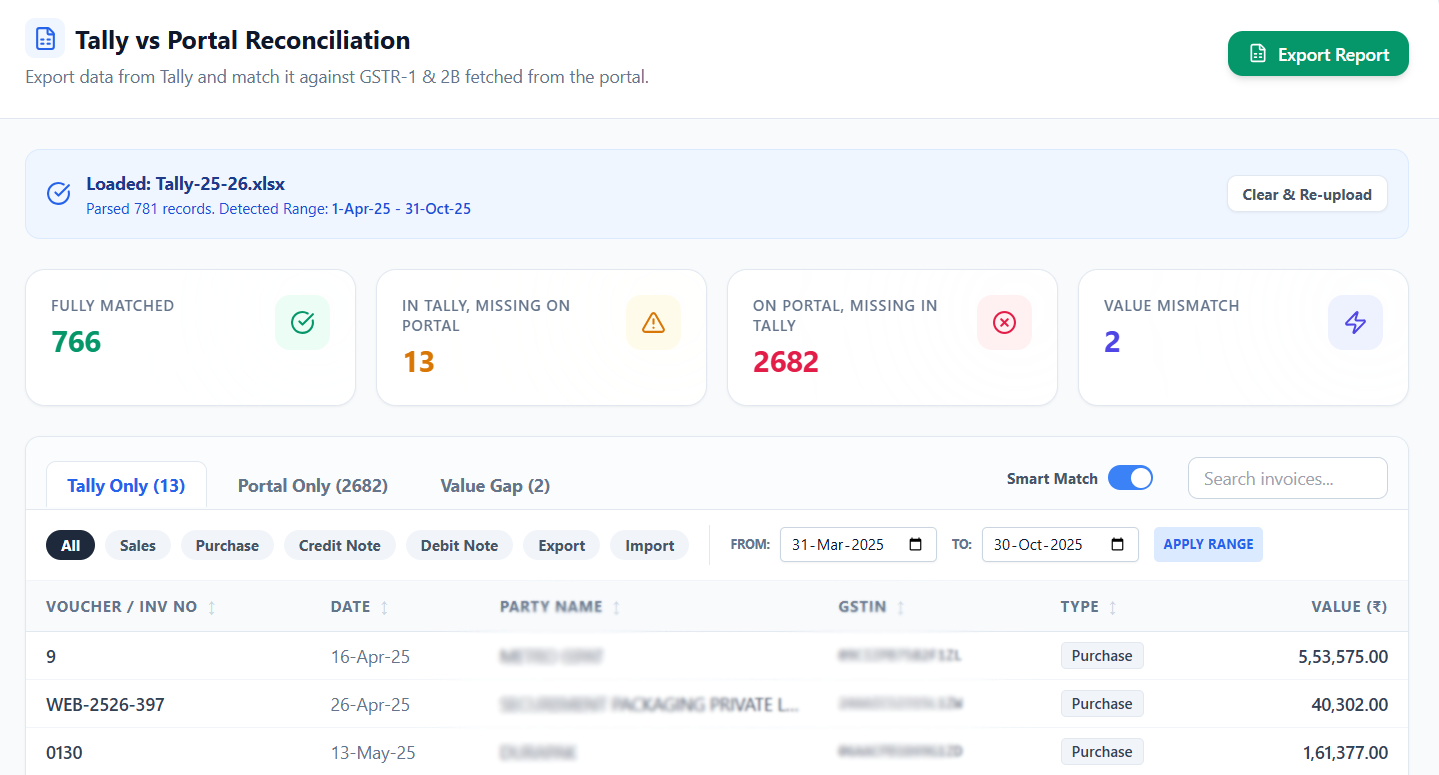The image size is (1439, 775).
Task: Click the red X circle icon in Missing in Tally card
Action: 1004,322
